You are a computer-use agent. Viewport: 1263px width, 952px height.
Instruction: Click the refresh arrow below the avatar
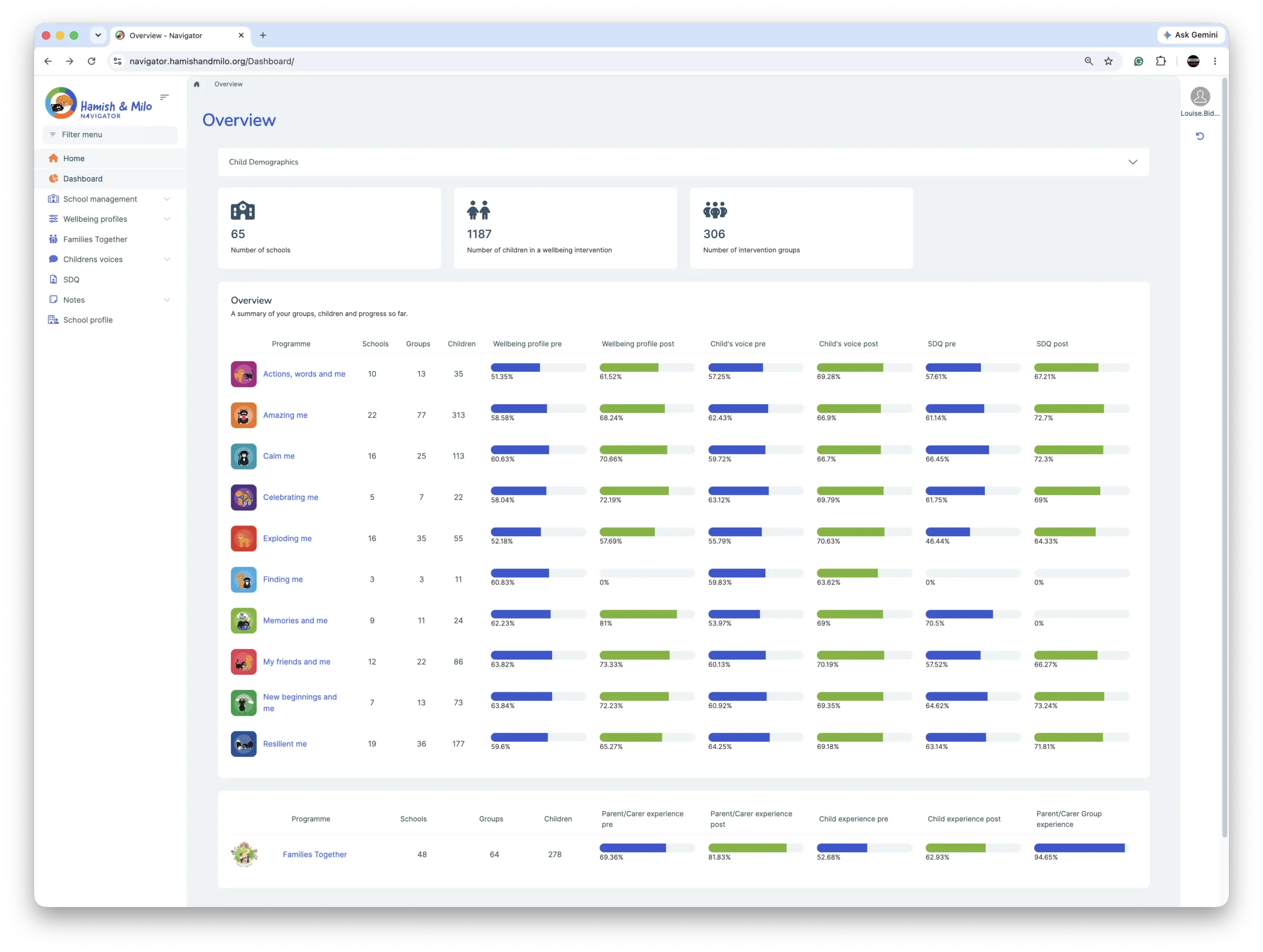point(1200,136)
